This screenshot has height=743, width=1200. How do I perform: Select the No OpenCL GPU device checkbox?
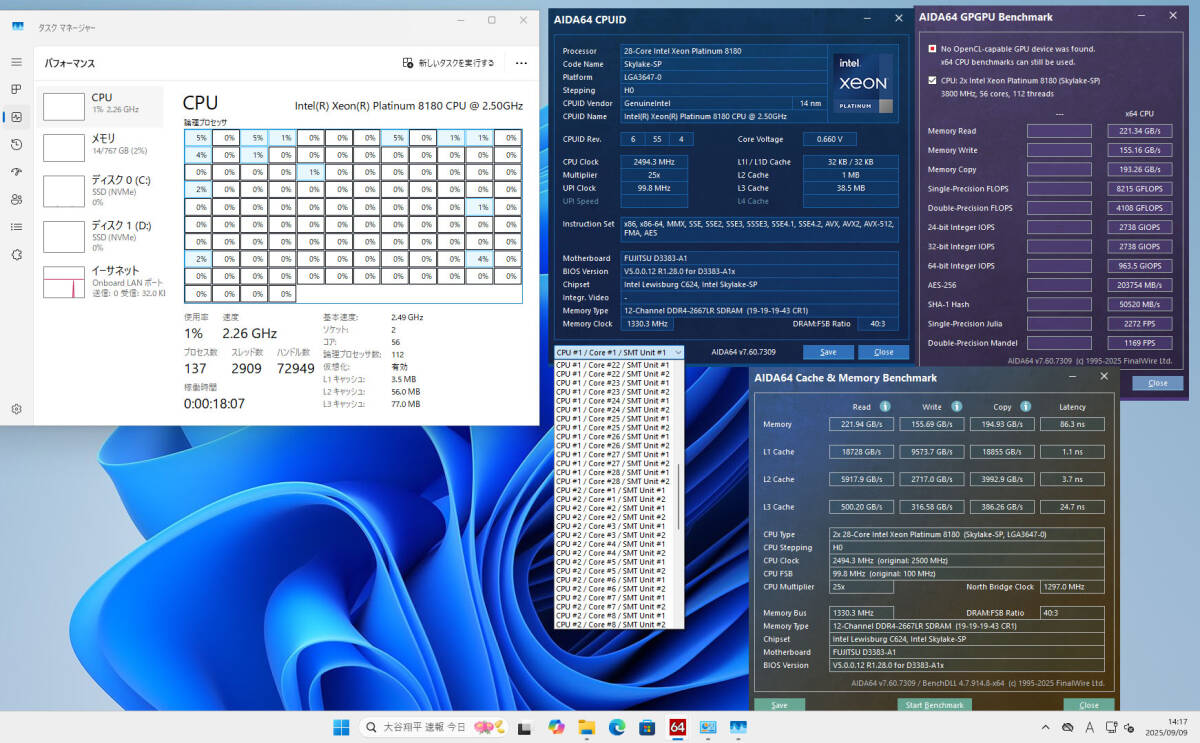tap(932, 48)
